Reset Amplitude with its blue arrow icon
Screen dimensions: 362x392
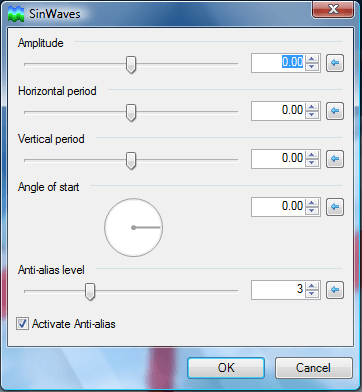[x=335, y=63]
